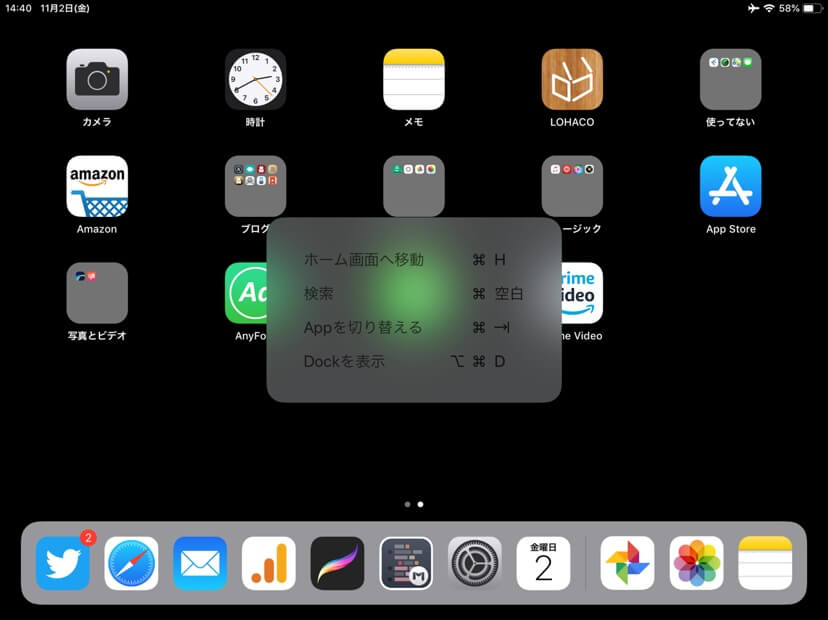Select ホーム画面へ移動 shortcut entry

(414, 259)
